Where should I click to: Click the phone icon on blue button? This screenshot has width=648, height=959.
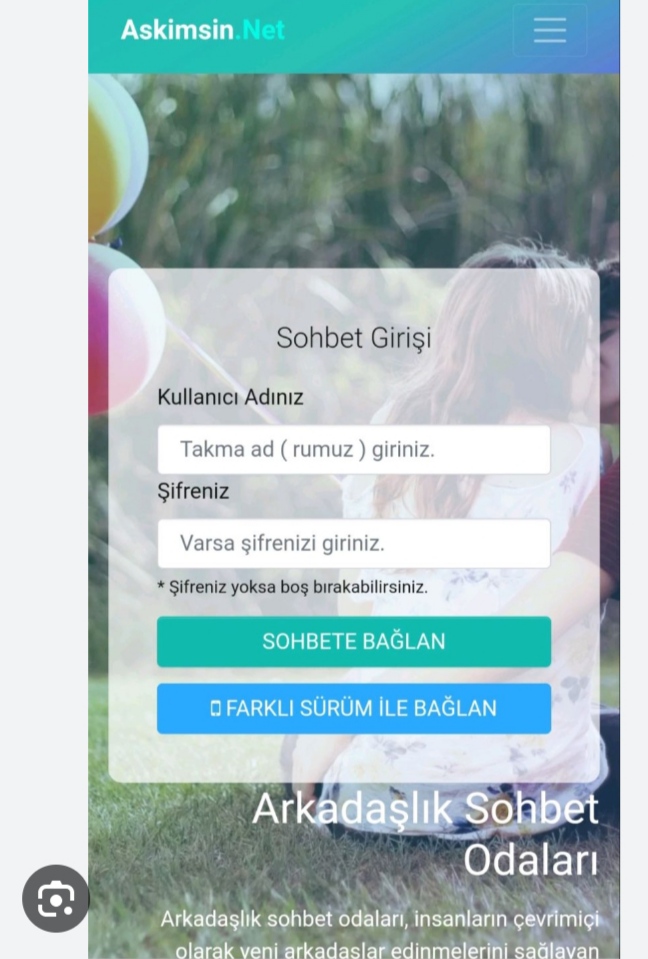coord(215,708)
